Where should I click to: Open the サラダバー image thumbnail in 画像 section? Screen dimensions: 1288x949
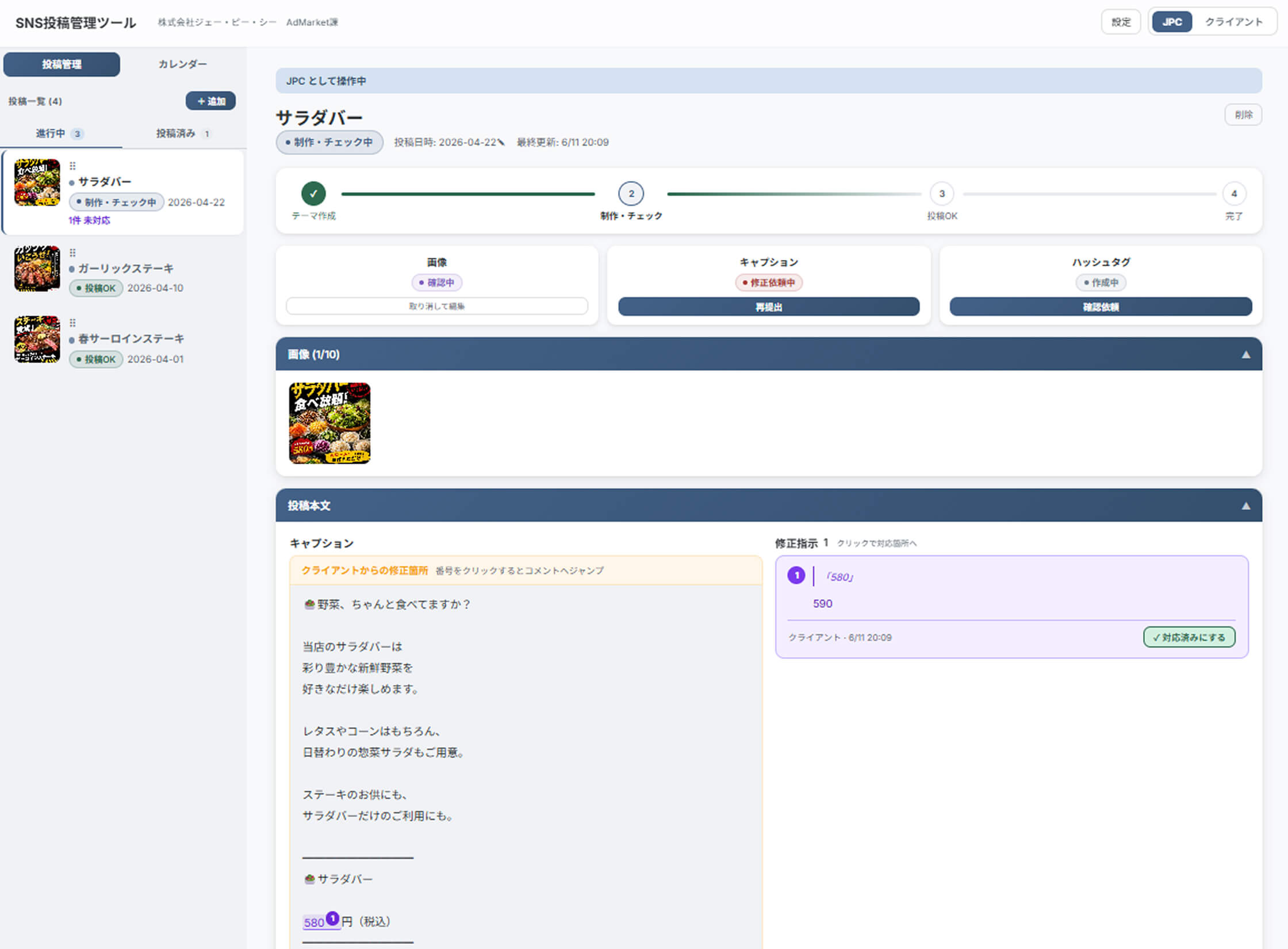[329, 423]
